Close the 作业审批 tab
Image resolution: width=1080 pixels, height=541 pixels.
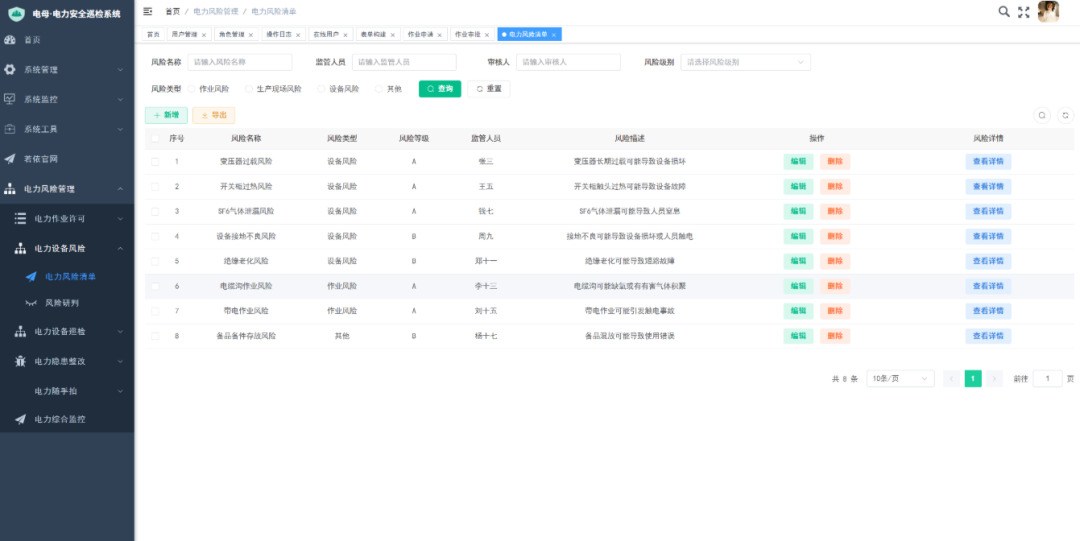[486, 34]
